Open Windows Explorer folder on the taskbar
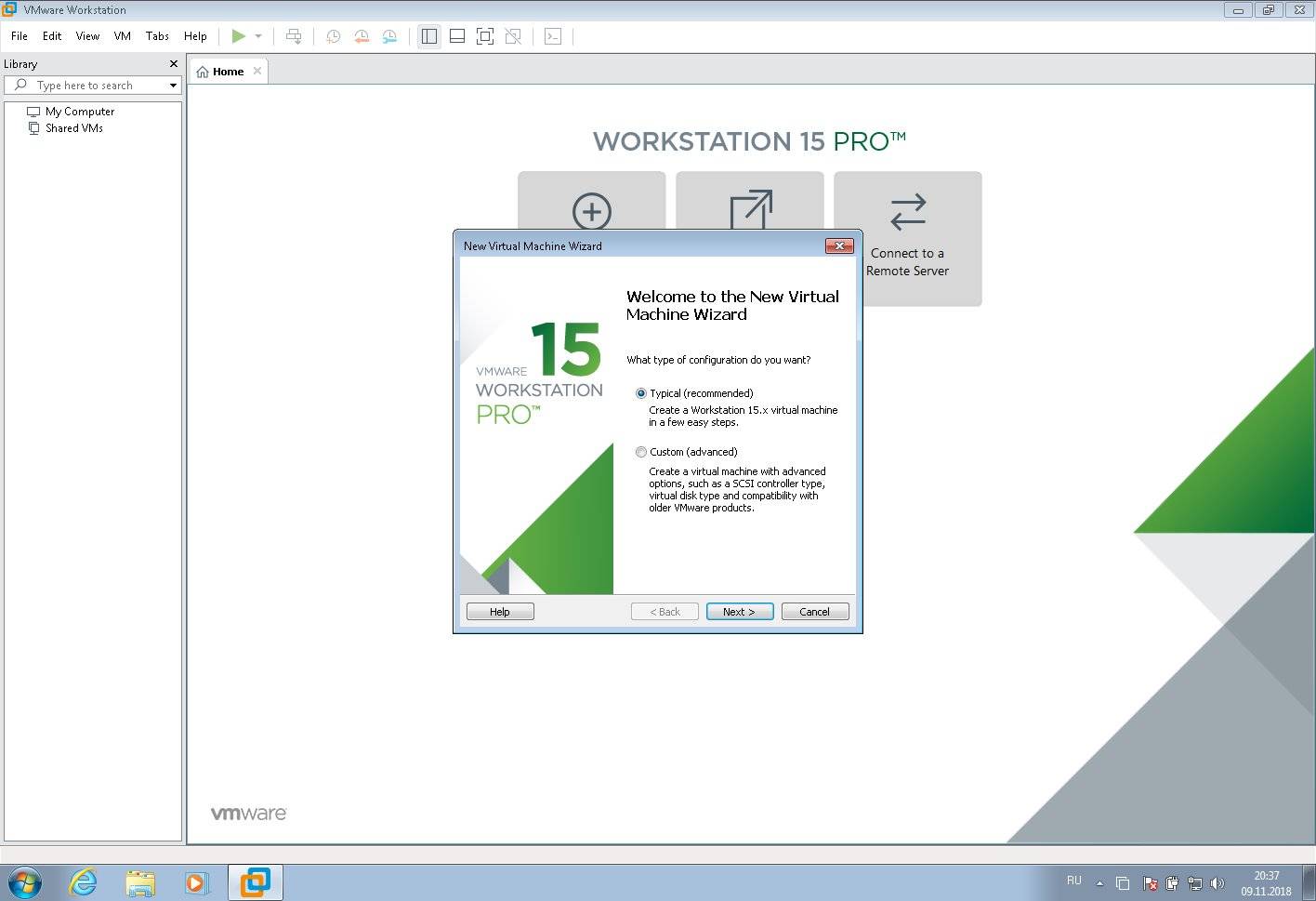1316x901 pixels. (x=139, y=882)
